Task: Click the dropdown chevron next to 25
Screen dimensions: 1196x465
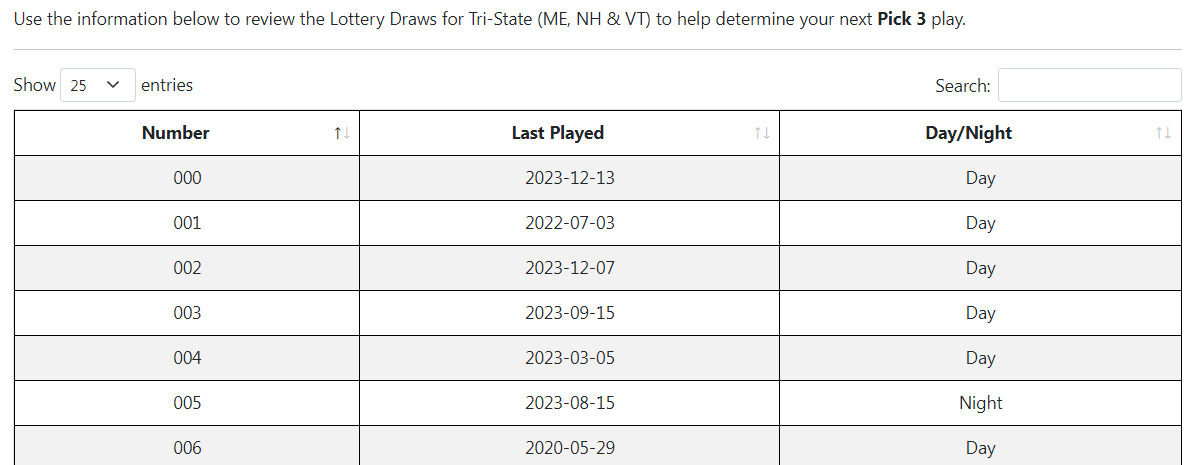Action: tap(114, 85)
